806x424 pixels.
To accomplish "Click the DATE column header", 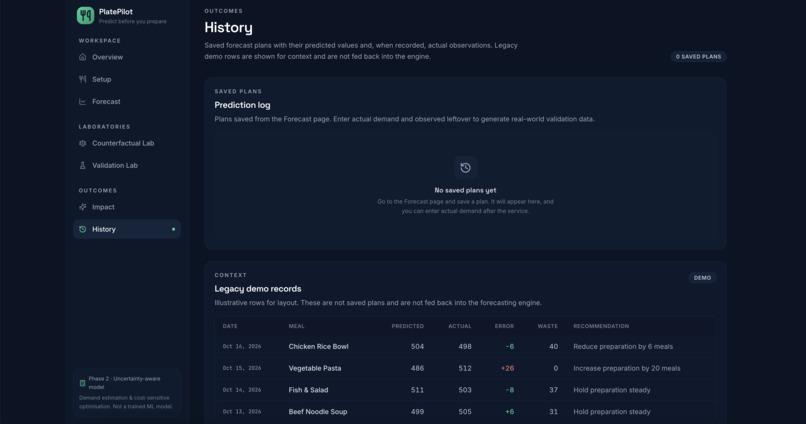I will [230, 326].
